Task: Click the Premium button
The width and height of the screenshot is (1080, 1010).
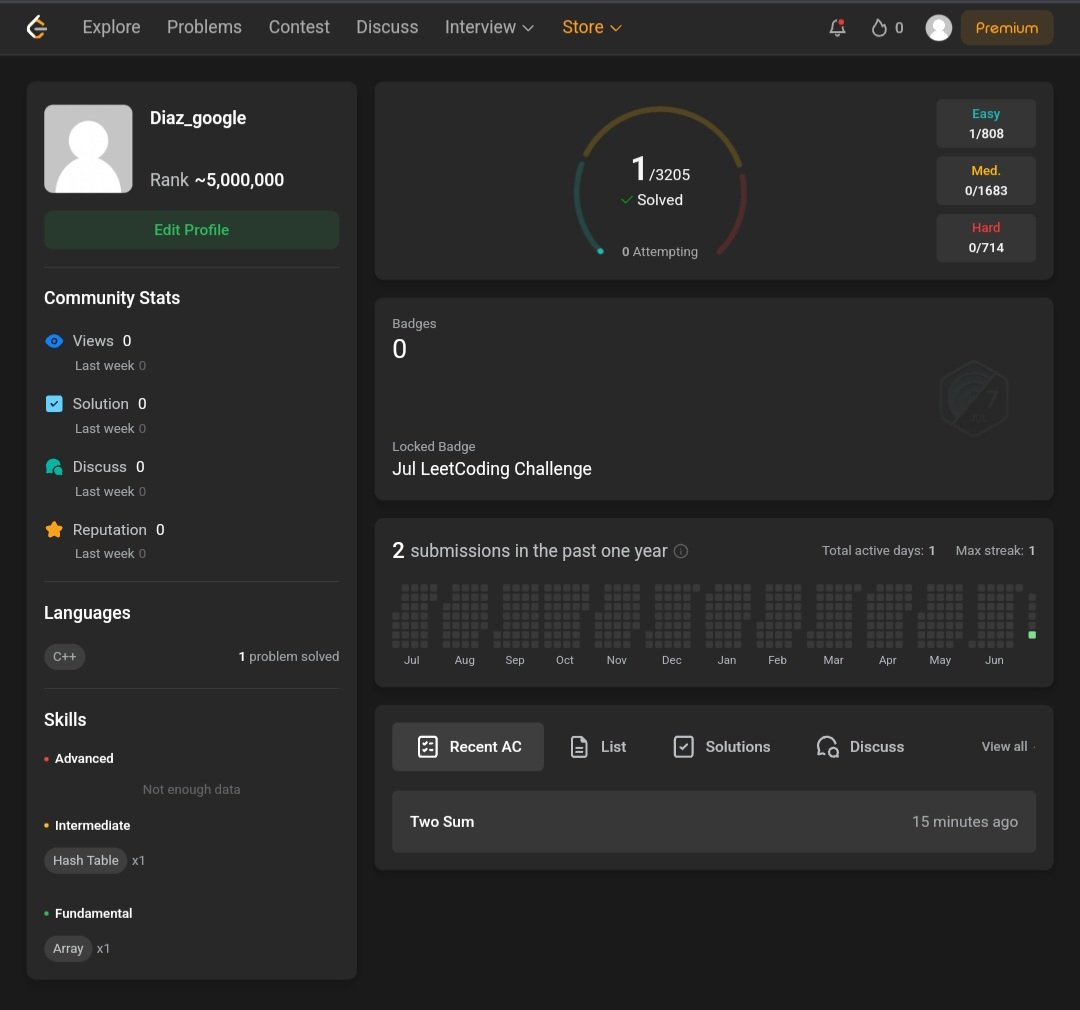Action: click(1006, 28)
